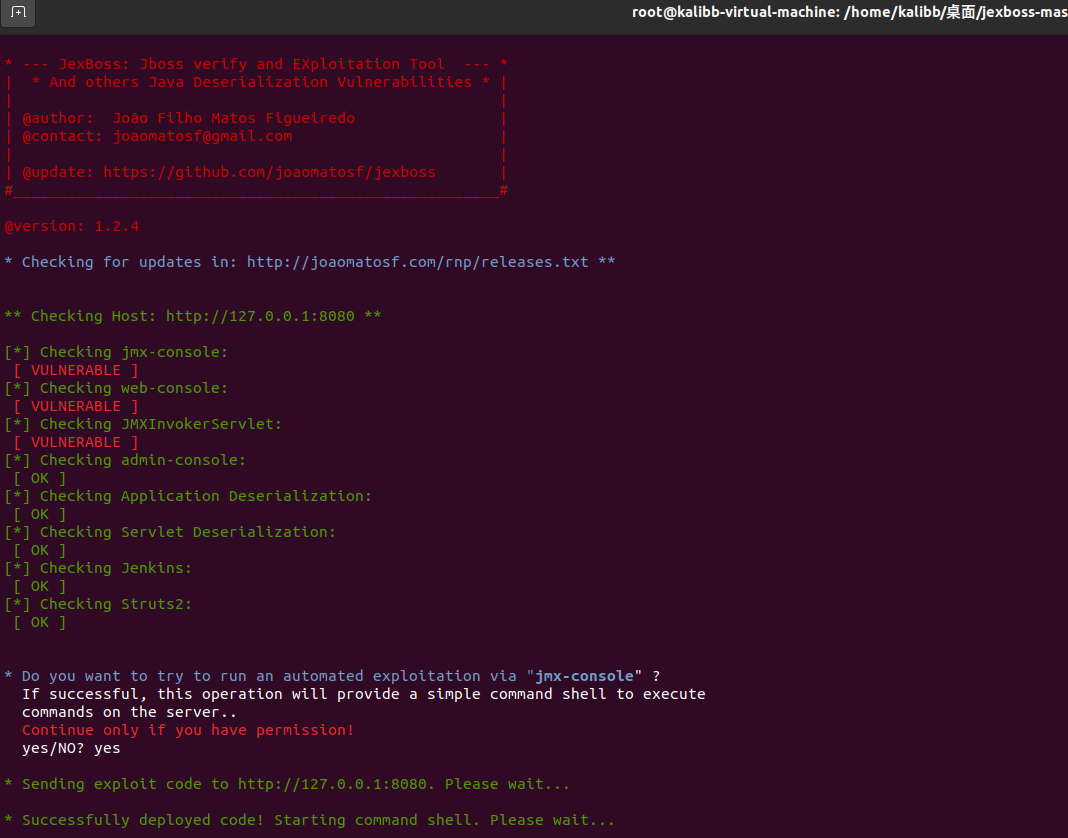This screenshot has width=1068, height=838.
Task: Click the 'Checking Host' URL line
Action: (193, 316)
